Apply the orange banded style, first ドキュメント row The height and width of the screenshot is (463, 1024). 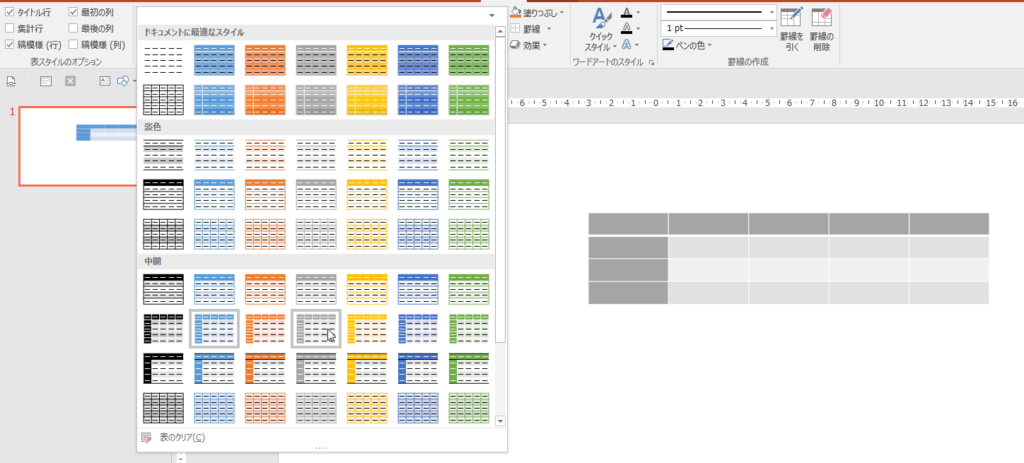pos(265,60)
